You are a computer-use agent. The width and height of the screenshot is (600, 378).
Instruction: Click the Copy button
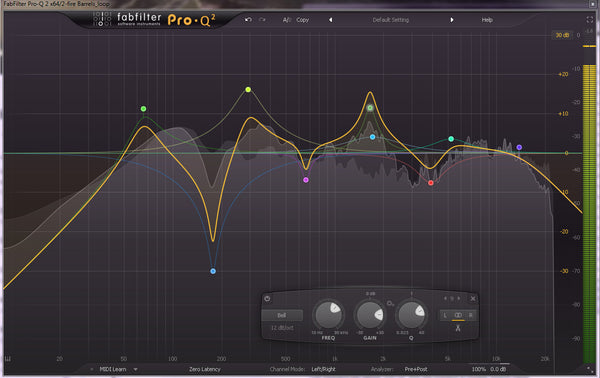302,20
